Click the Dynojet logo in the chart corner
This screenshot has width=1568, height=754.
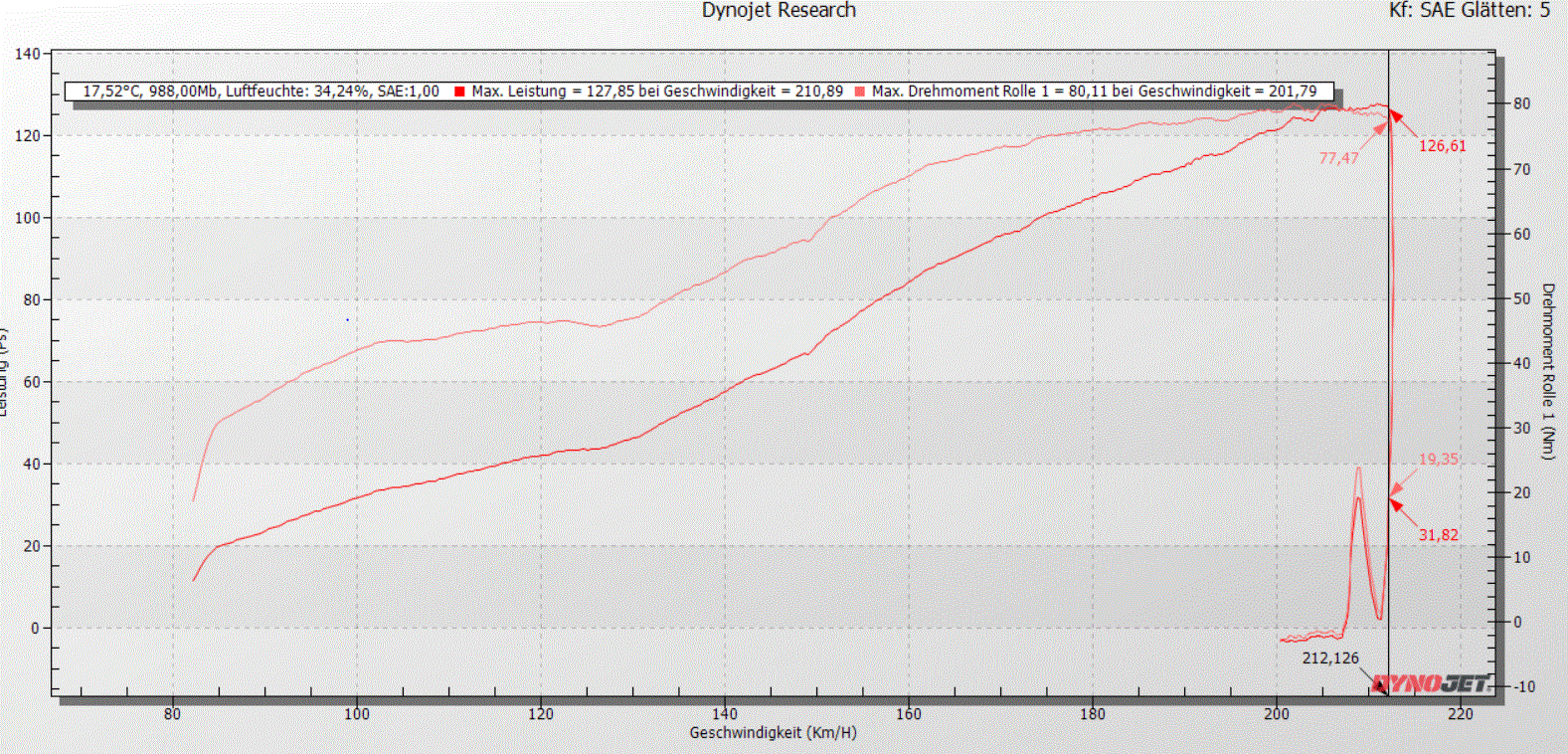click(x=1430, y=683)
